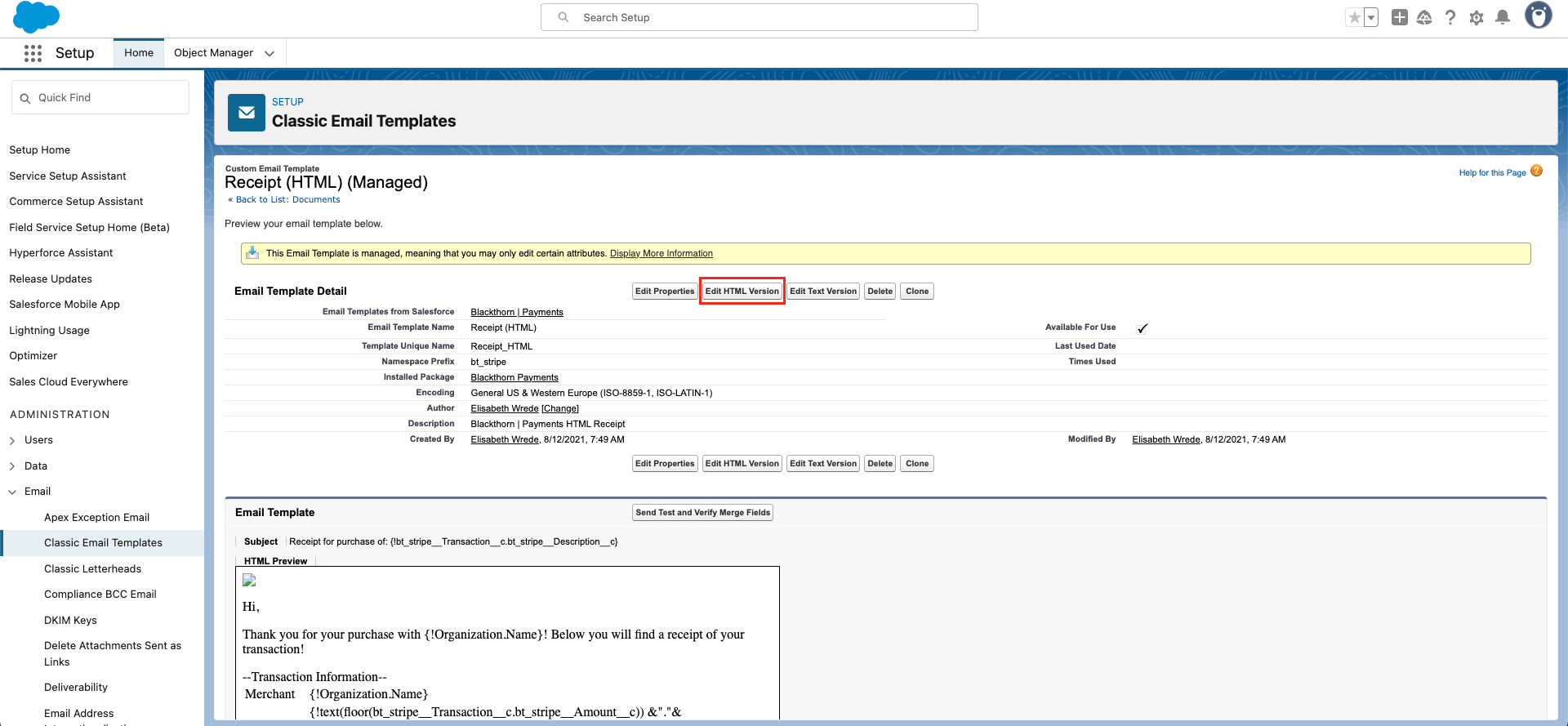Focus the Search Setup field
Viewport: 1568px width, 726px height.
click(x=759, y=17)
